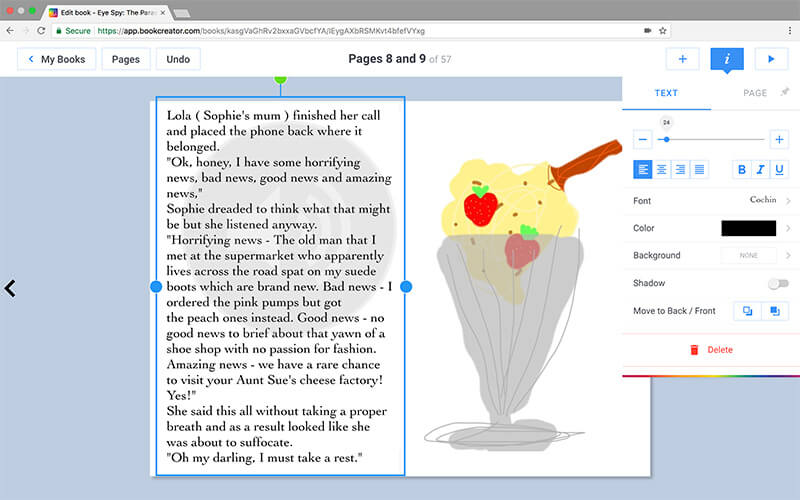
Task: Select the TEXT tab
Action: tap(666, 93)
